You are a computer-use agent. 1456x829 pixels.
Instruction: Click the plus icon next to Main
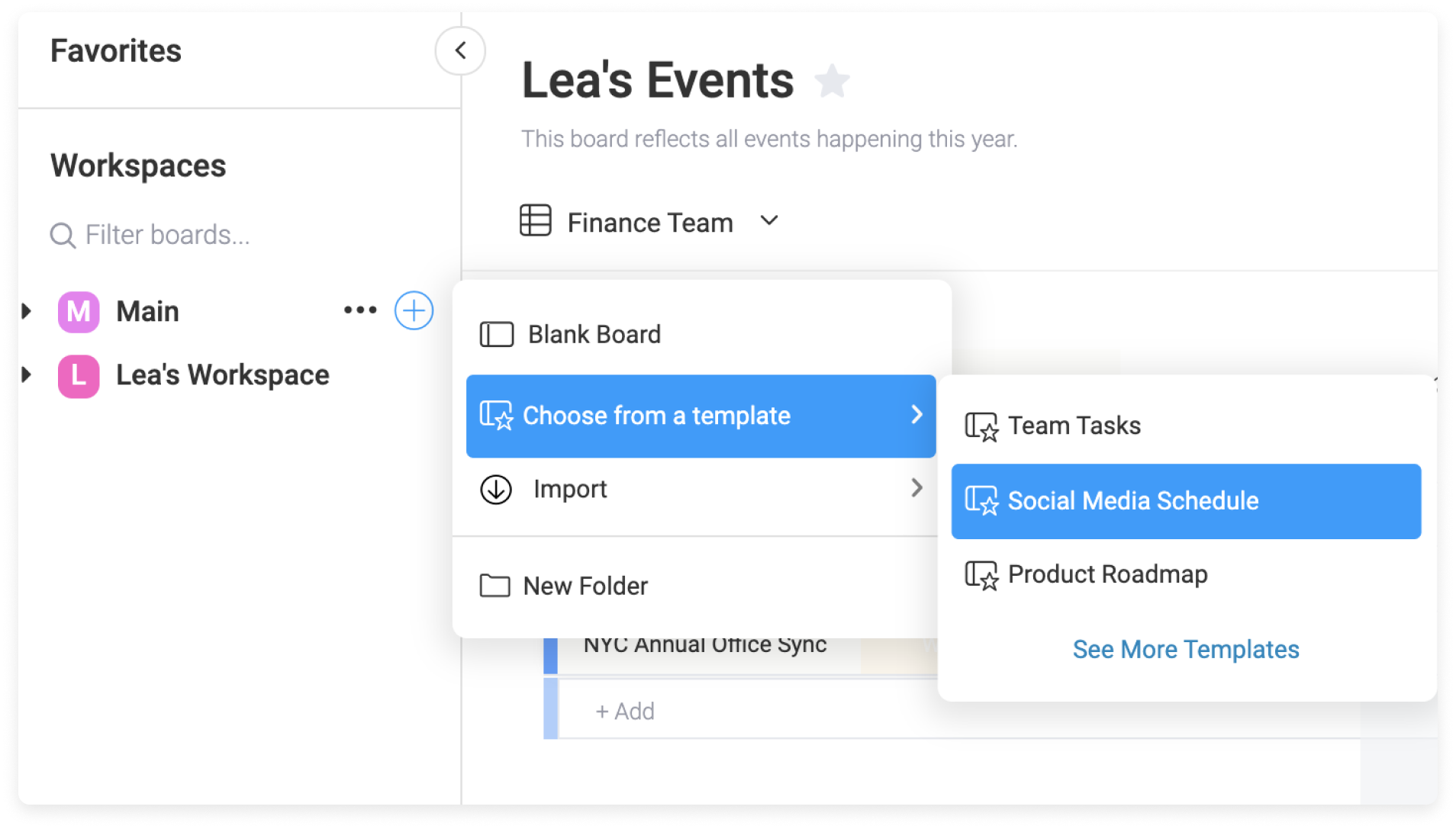[414, 310]
